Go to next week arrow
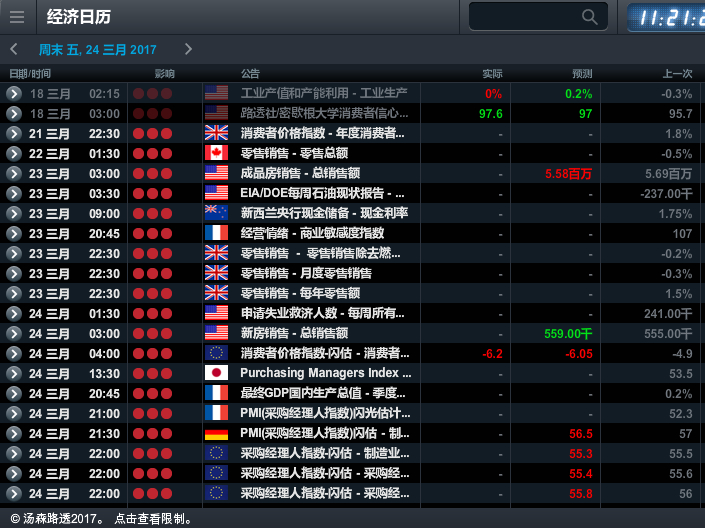Viewport: 705px width, 528px height. point(188,49)
